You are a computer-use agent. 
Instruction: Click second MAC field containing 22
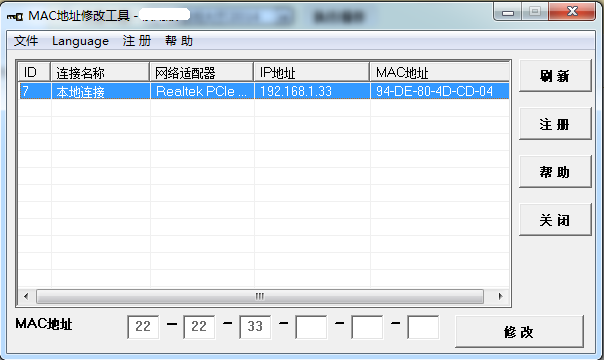[x=199, y=327]
